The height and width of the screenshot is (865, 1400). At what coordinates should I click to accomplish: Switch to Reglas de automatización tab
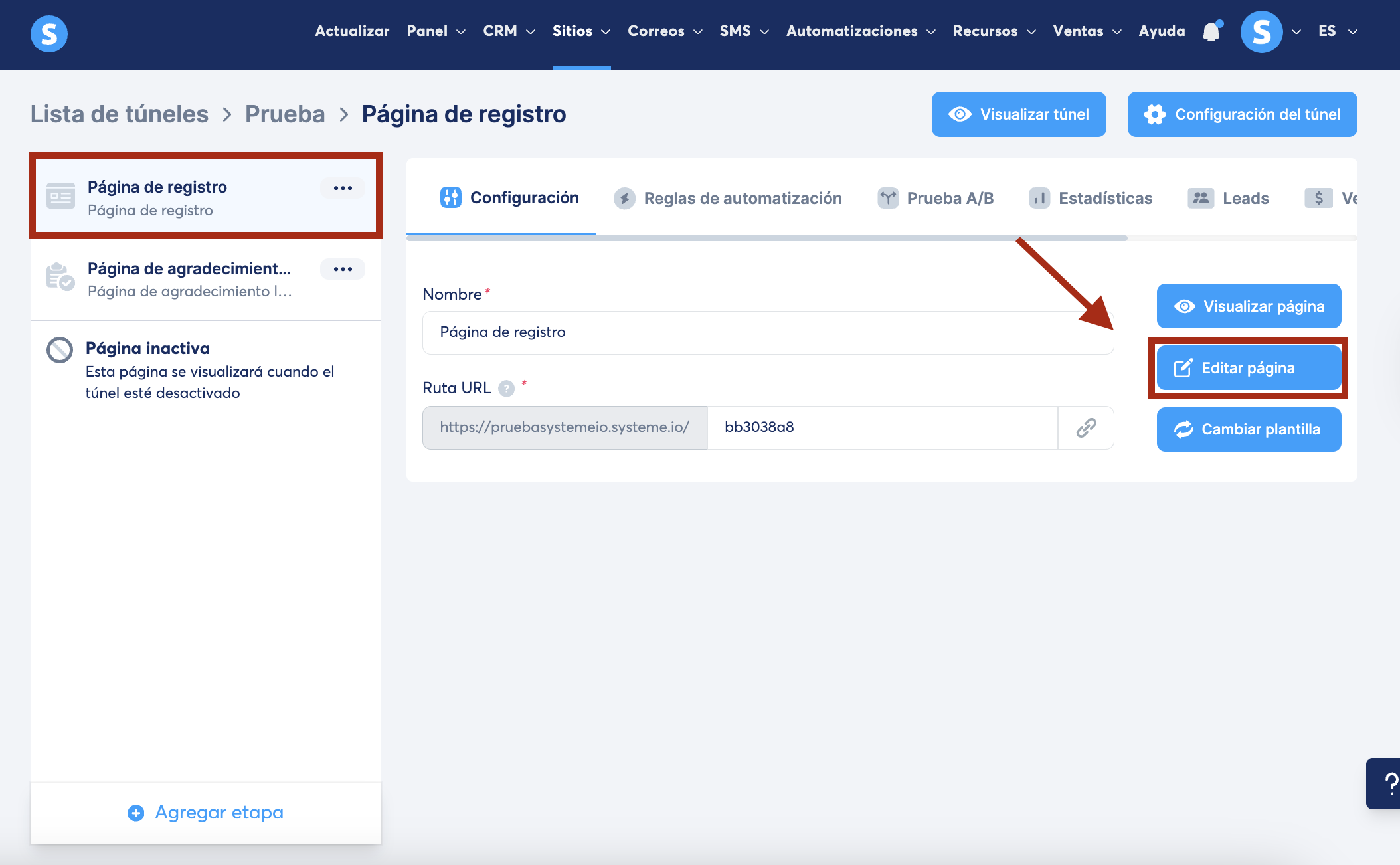(x=728, y=198)
